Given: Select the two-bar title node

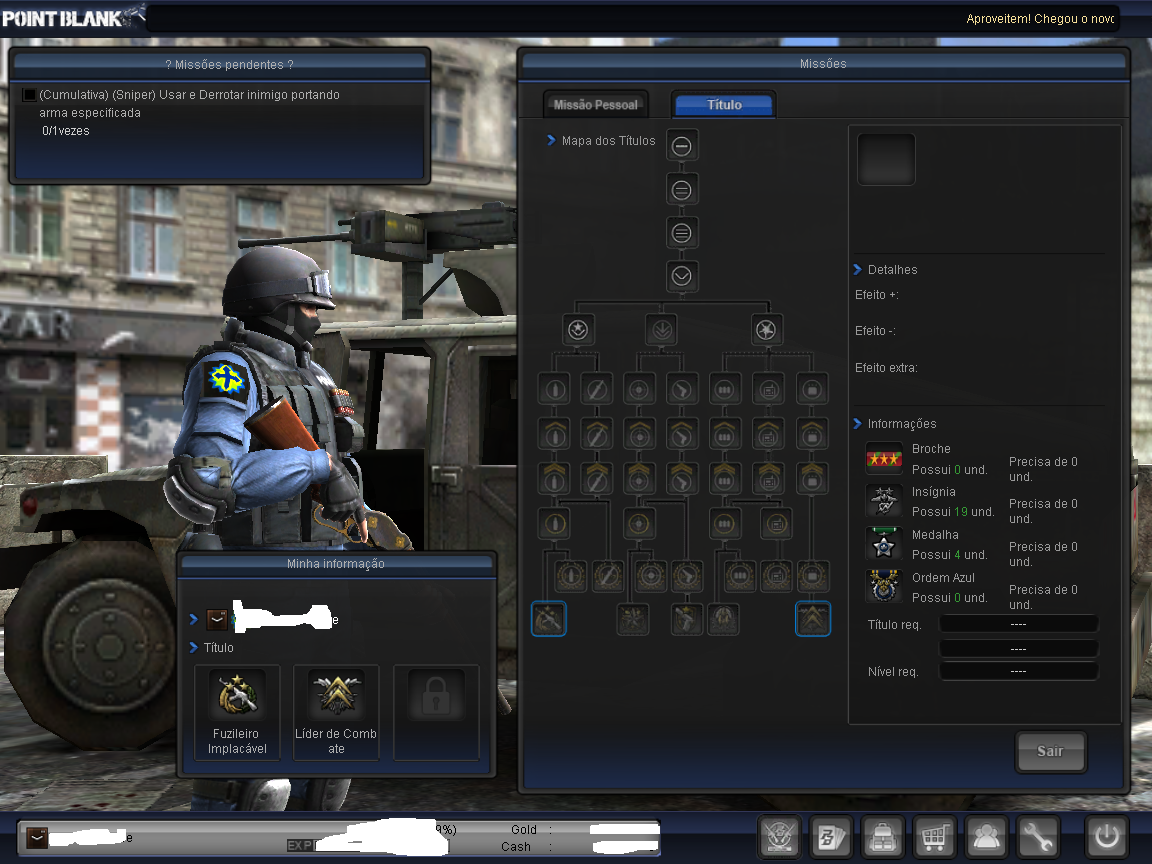Looking at the screenshot, I should click(682, 190).
